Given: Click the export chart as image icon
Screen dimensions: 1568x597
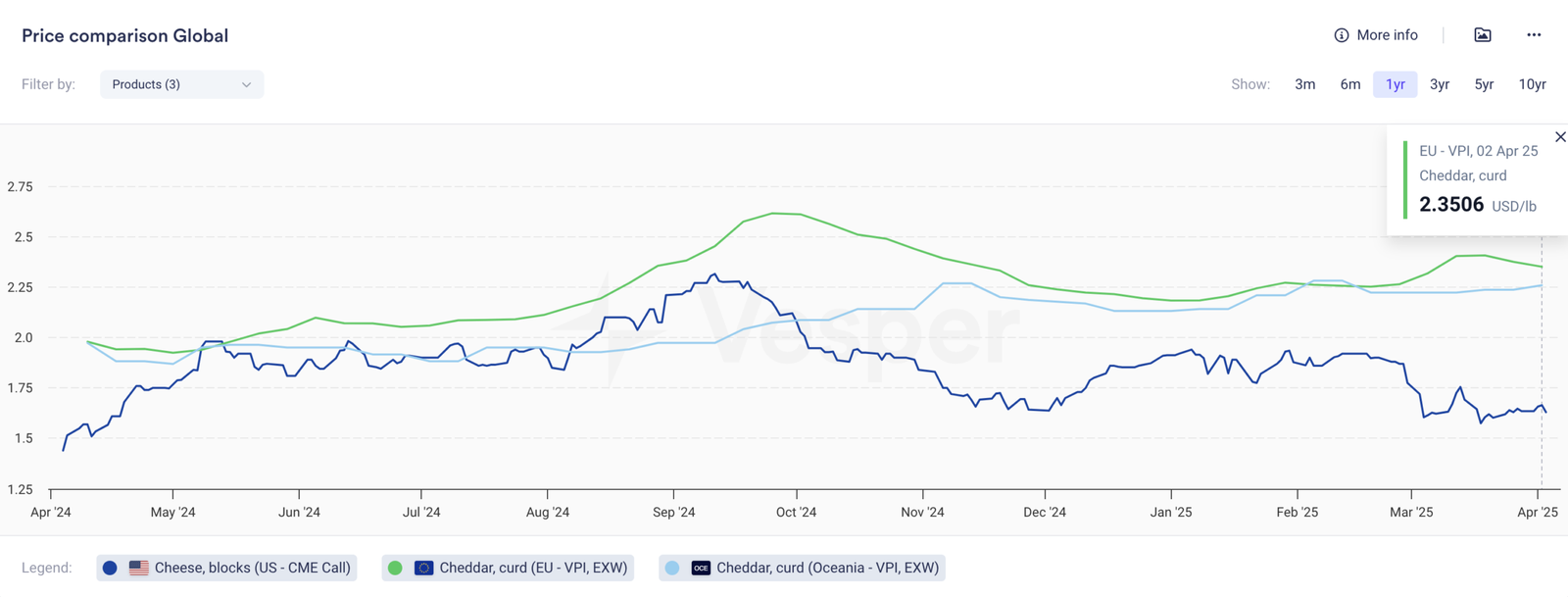Looking at the screenshot, I should (1483, 35).
